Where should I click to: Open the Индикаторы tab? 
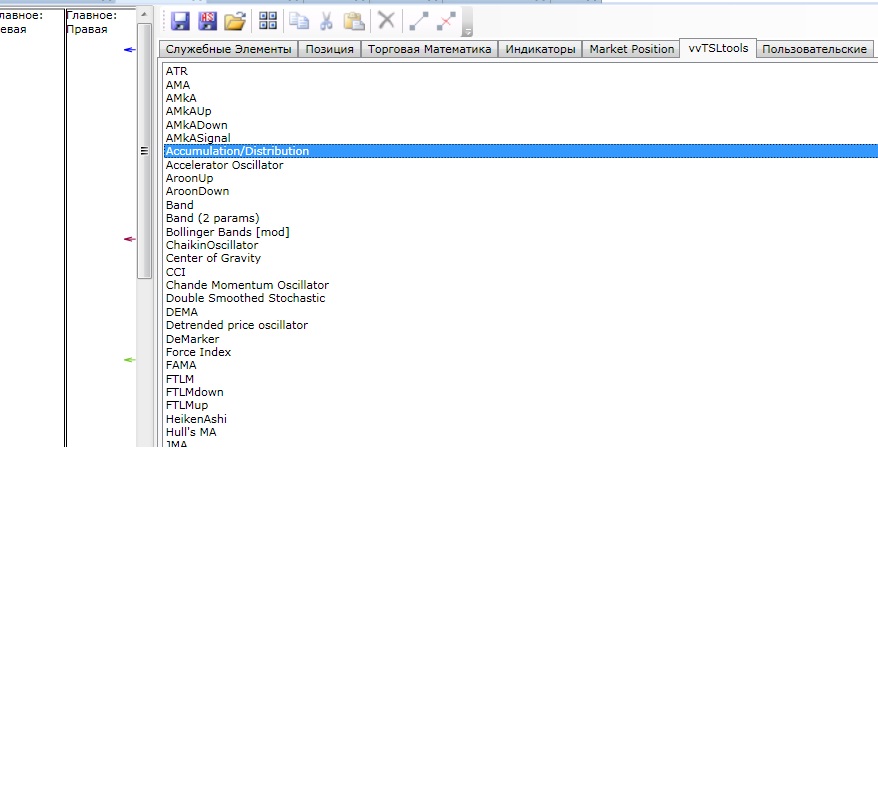(x=540, y=49)
